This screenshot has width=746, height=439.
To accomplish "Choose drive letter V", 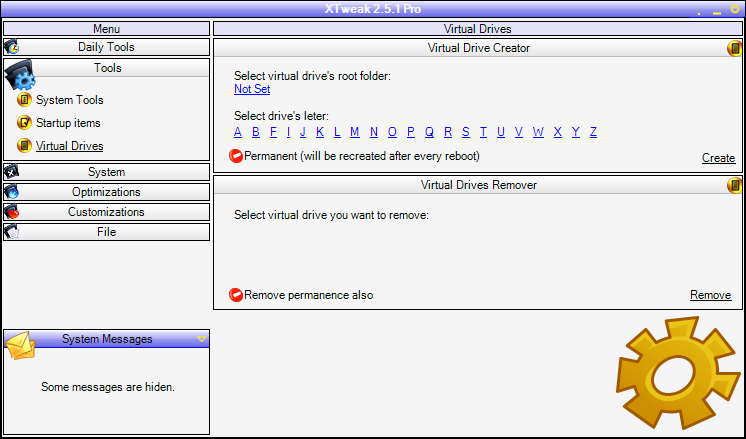I will 519,132.
